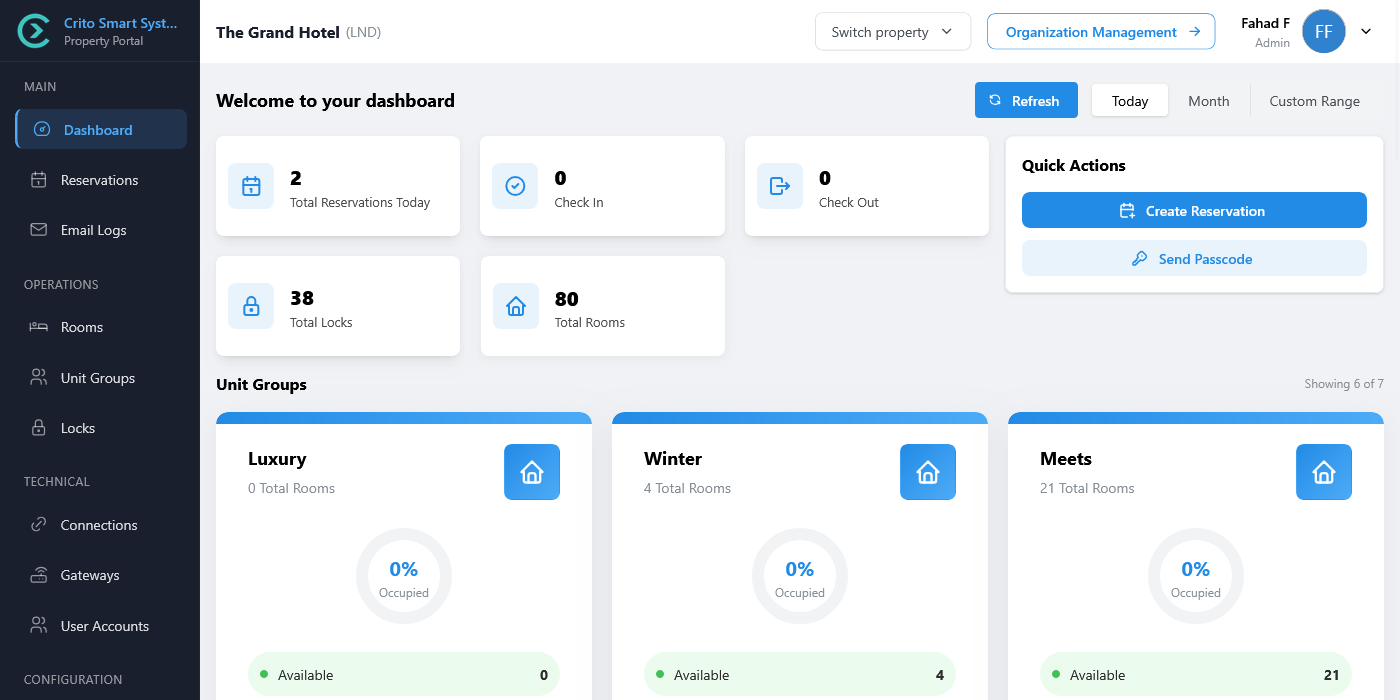Click the Meets unit group house icon
1400x700 pixels.
point(1324,472)
